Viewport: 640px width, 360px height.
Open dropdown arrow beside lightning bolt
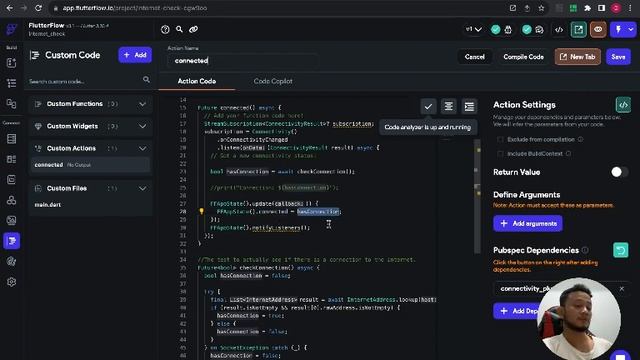tap(631, 29)
